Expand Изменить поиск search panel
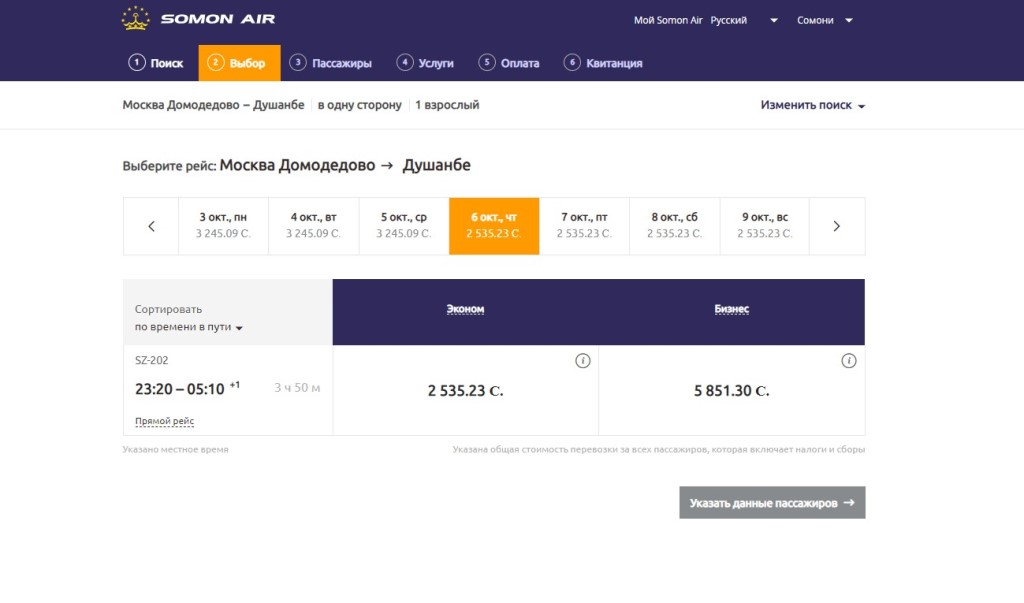The height and width of the screenshot is (603, 1024). [812, 105]
